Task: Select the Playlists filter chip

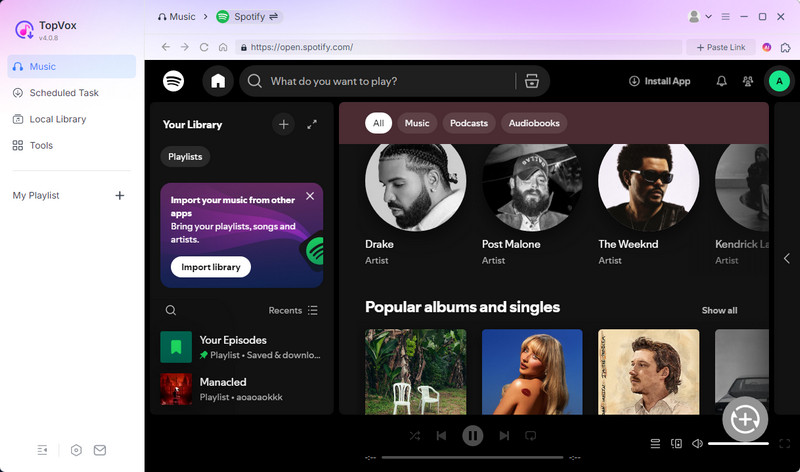Action: (185, 157)
